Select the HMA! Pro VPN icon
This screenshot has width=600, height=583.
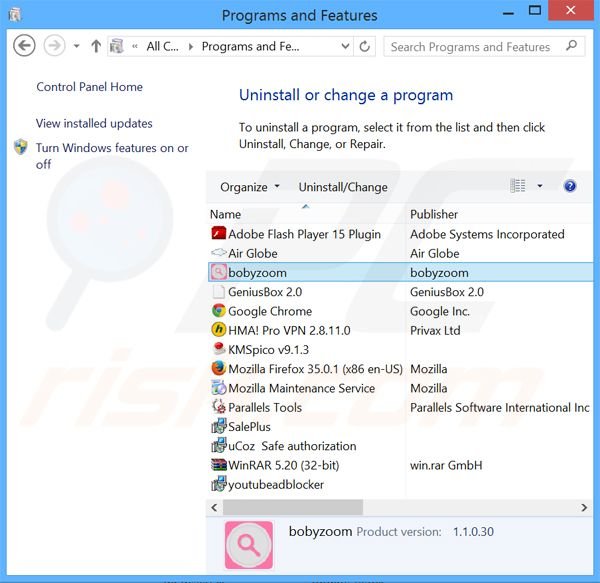coord(218,330)
